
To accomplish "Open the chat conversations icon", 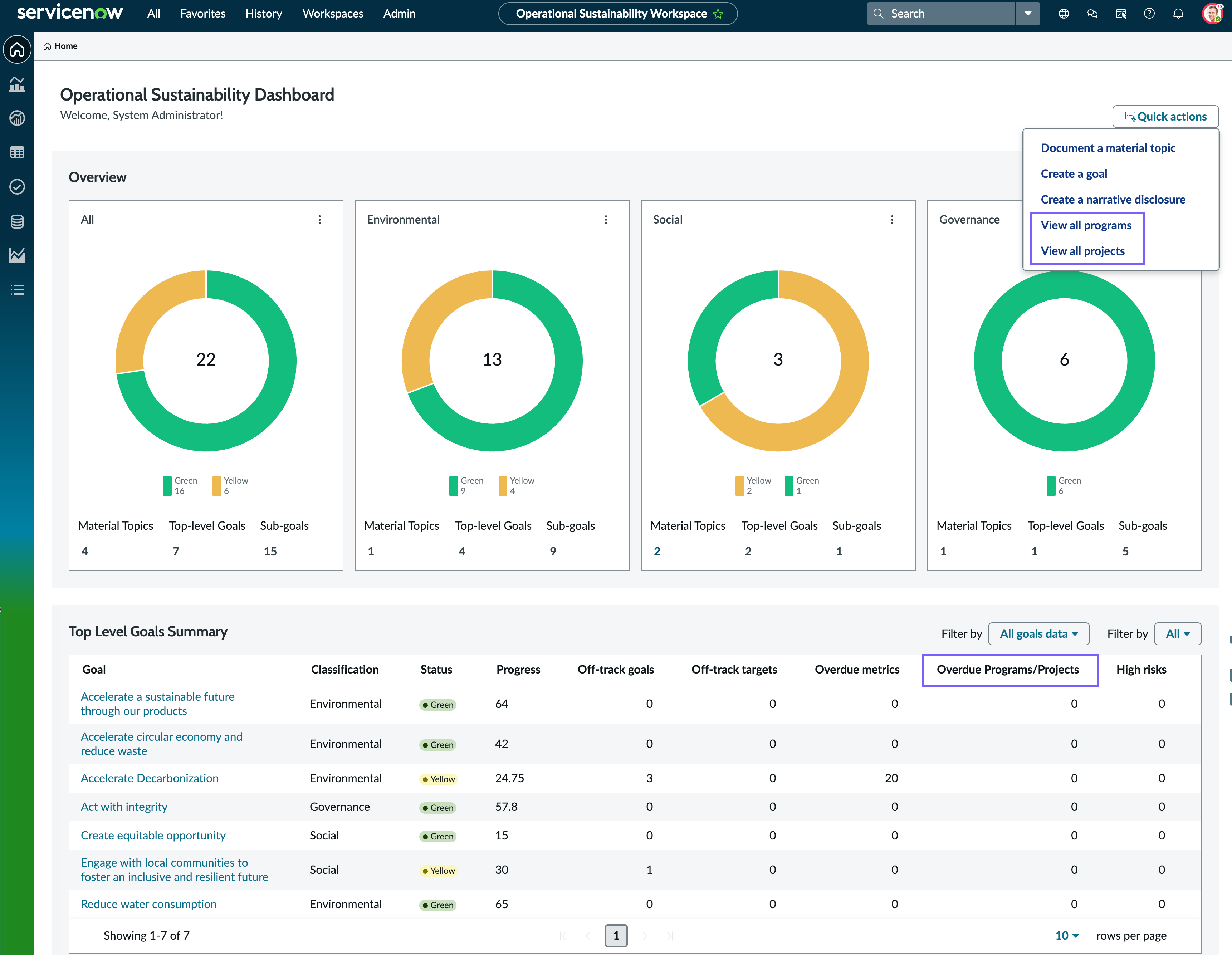I will [x=1092, y=14].
